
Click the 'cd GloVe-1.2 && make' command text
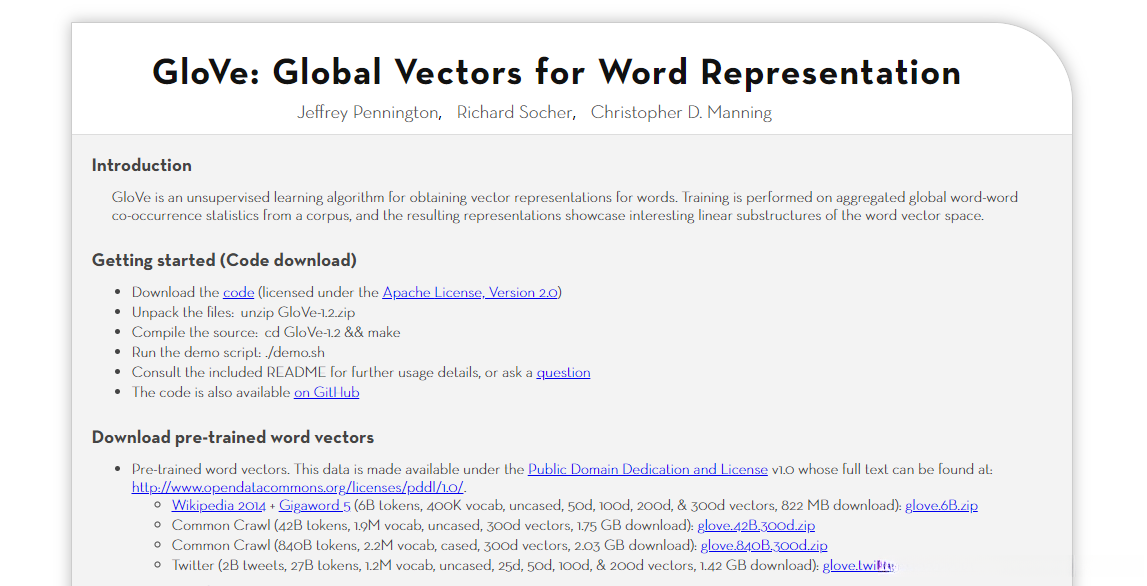(332, 332)
